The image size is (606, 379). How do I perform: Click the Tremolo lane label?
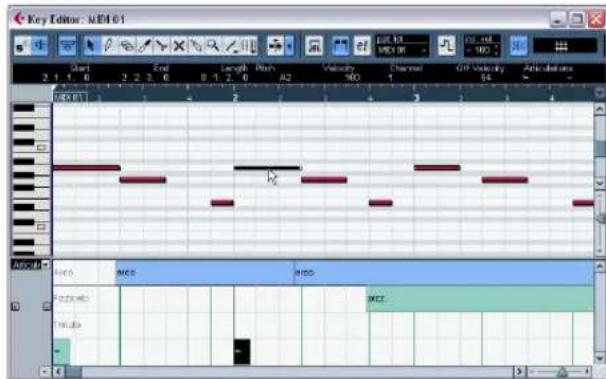click(67, 324)
